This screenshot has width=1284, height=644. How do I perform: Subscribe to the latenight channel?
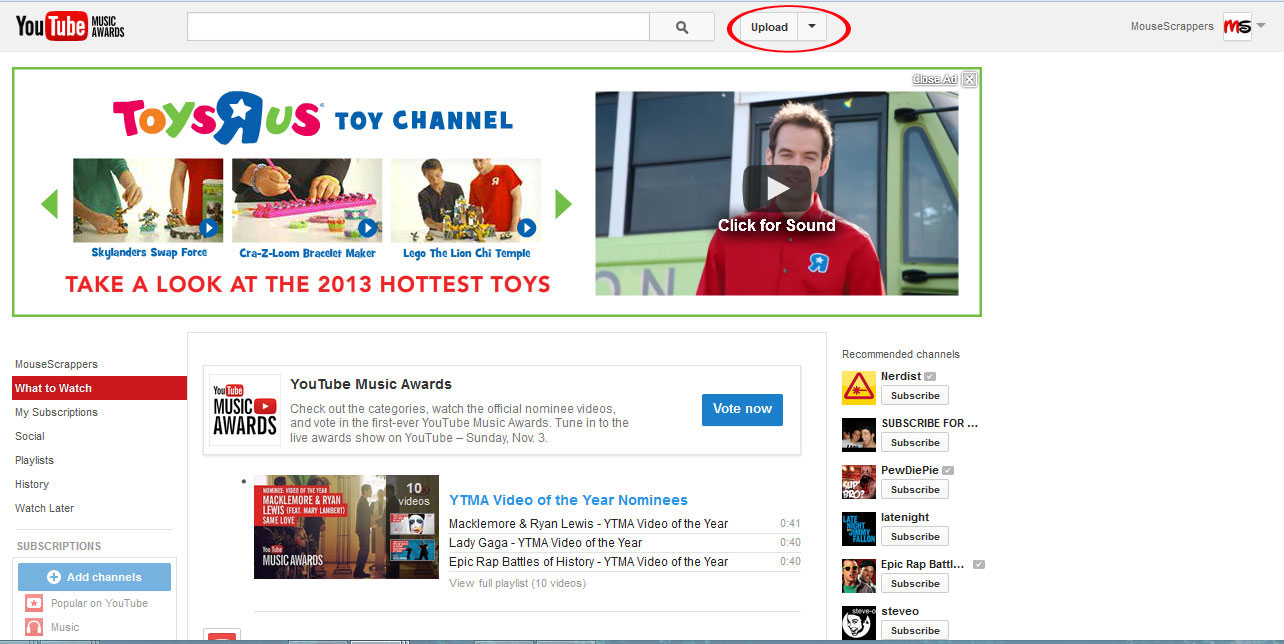coord(915,536)
